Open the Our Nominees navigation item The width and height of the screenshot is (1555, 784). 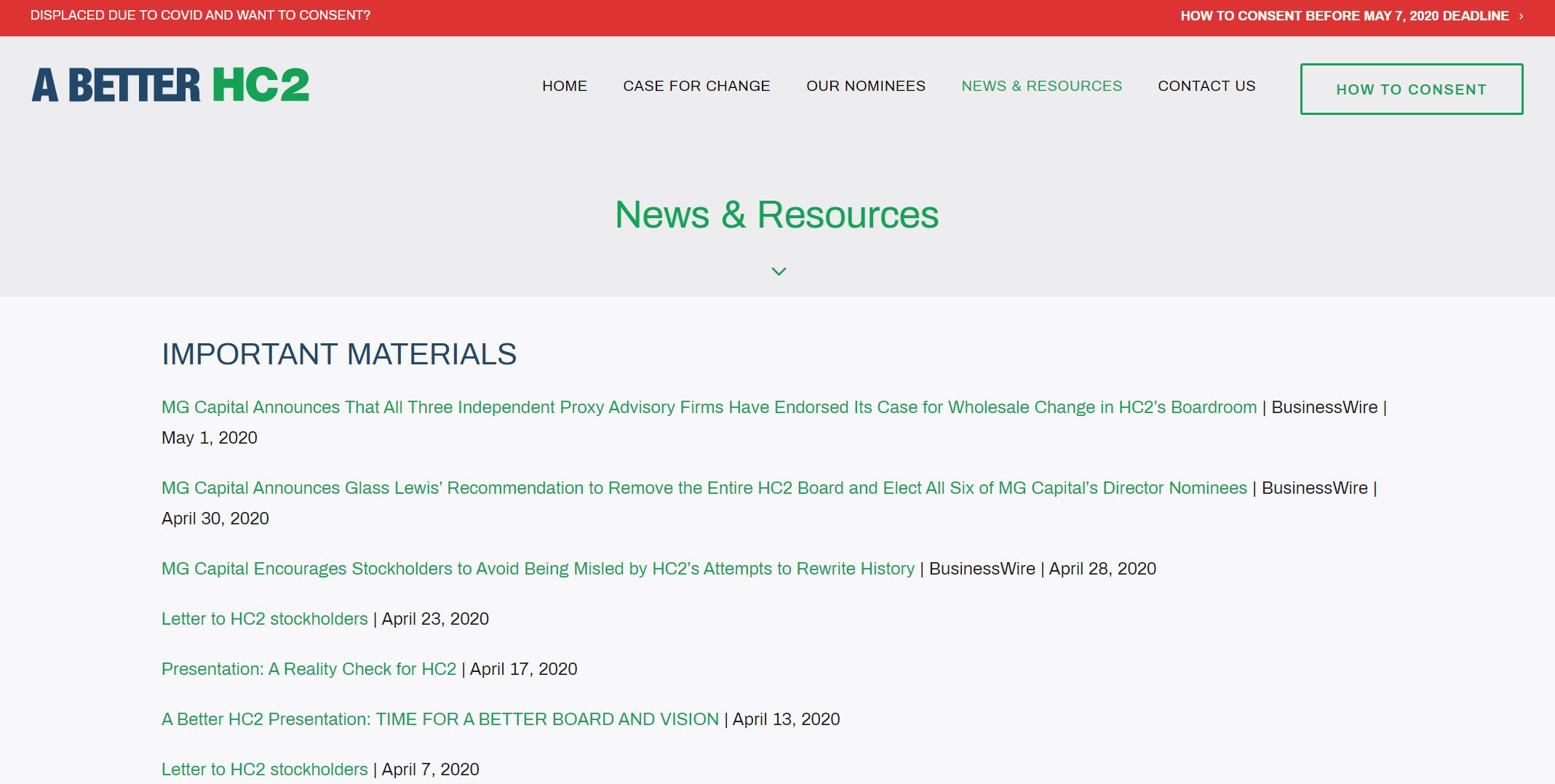click(865, 86)
